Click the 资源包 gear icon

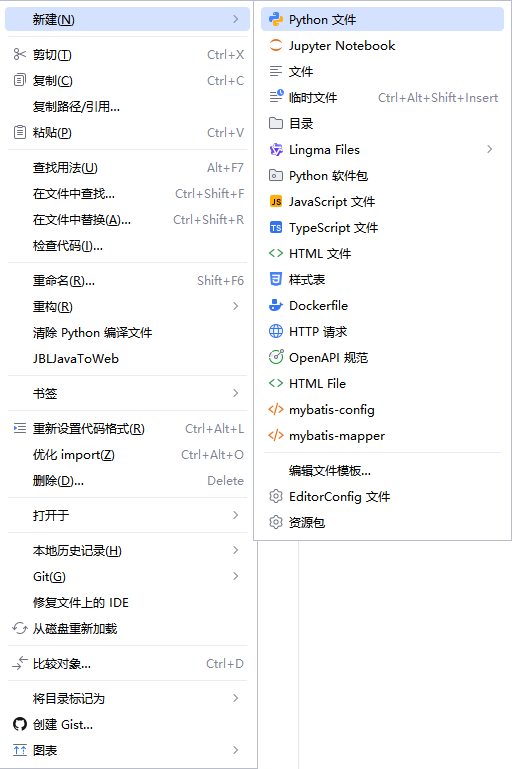pos(276,522)
